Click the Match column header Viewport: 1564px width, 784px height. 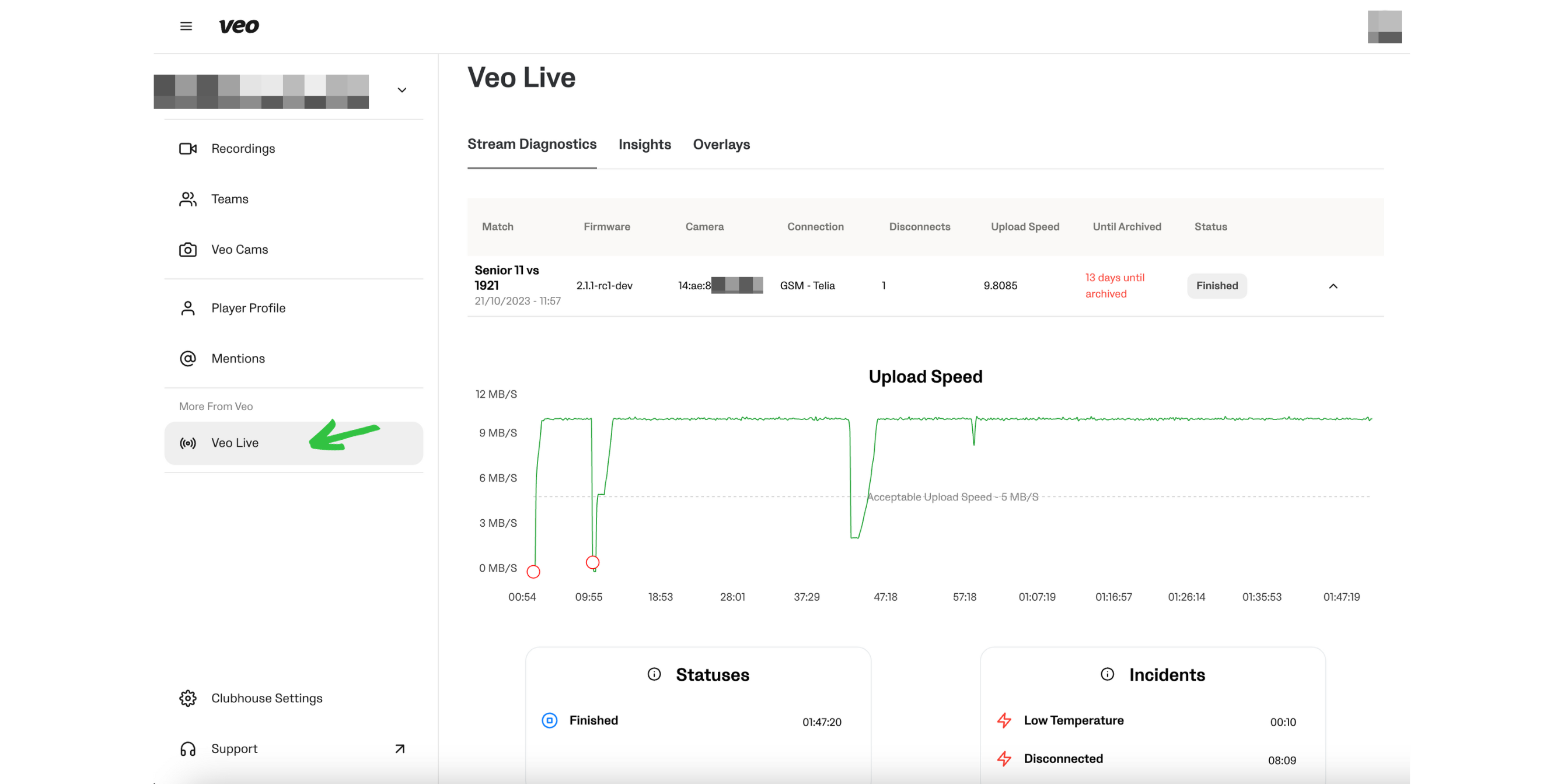pyautogui.click(x=498, y=226)
